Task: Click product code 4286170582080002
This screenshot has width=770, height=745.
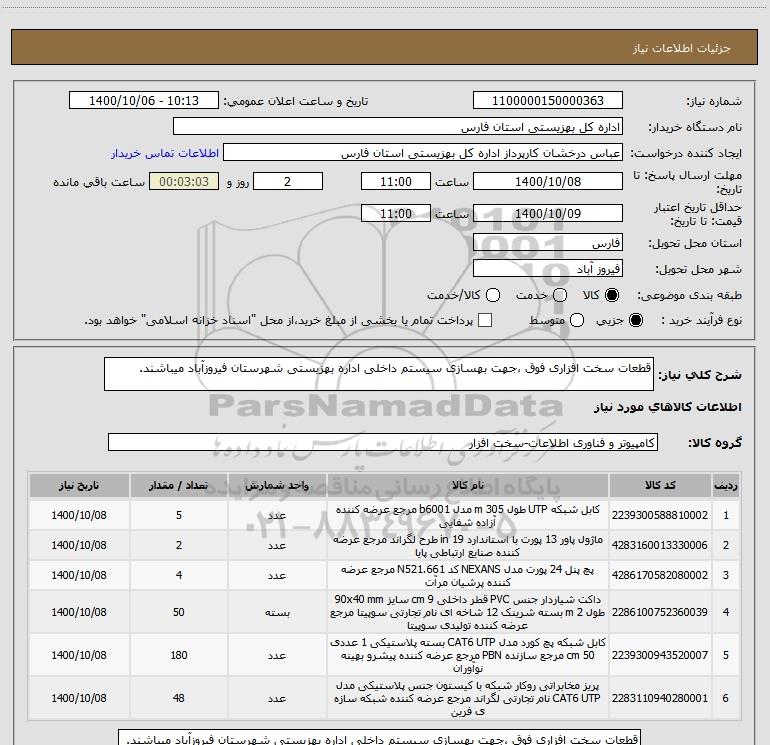Action: point(660,575)
